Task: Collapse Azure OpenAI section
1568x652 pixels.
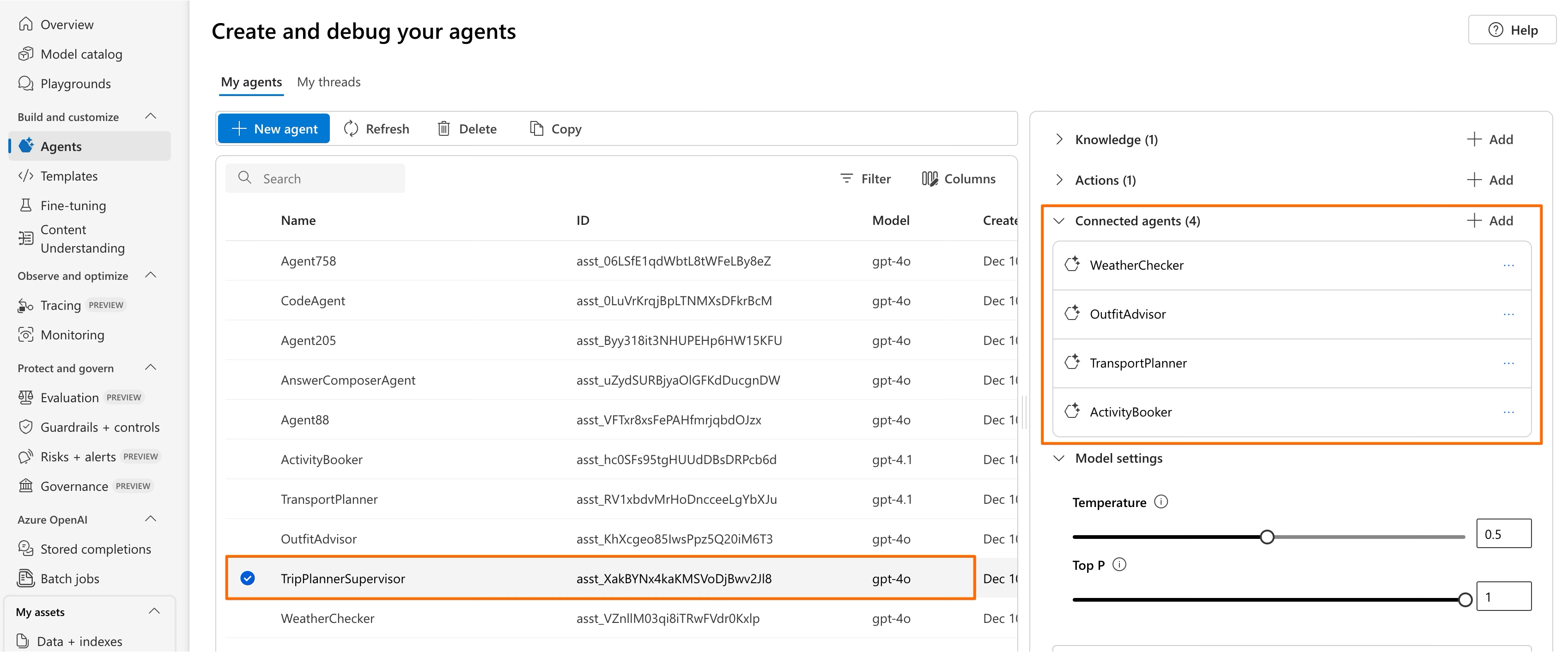Action: [151, 519]
